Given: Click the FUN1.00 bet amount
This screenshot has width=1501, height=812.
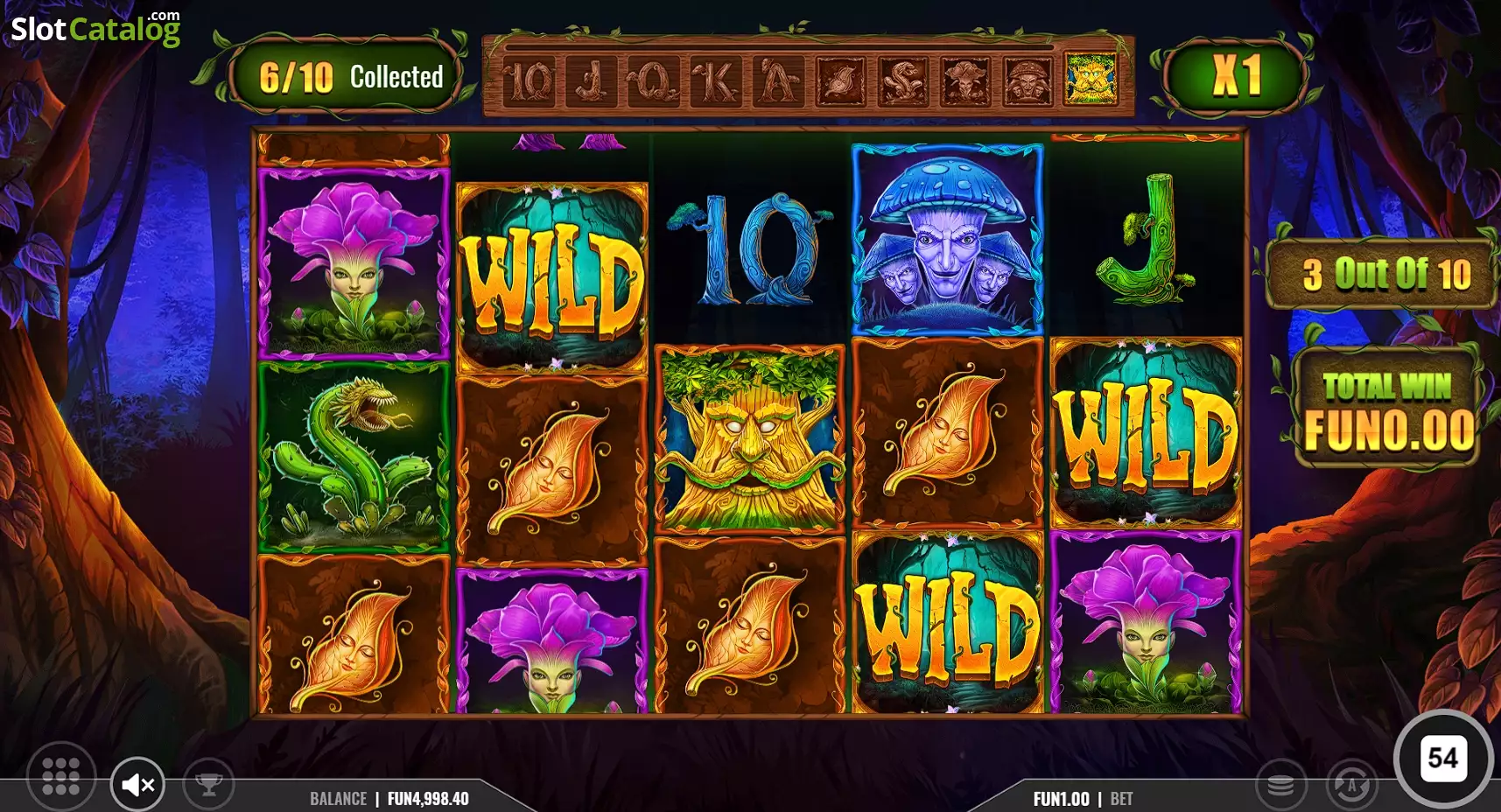Looking at the screenshot, I should [1061, 799].
